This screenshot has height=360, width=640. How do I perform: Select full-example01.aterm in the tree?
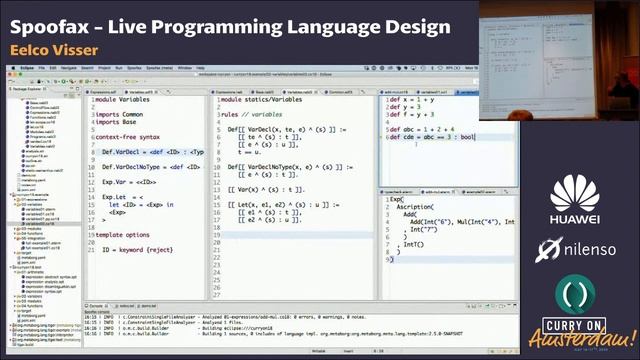pyautogui.click(x=41, y=243)
